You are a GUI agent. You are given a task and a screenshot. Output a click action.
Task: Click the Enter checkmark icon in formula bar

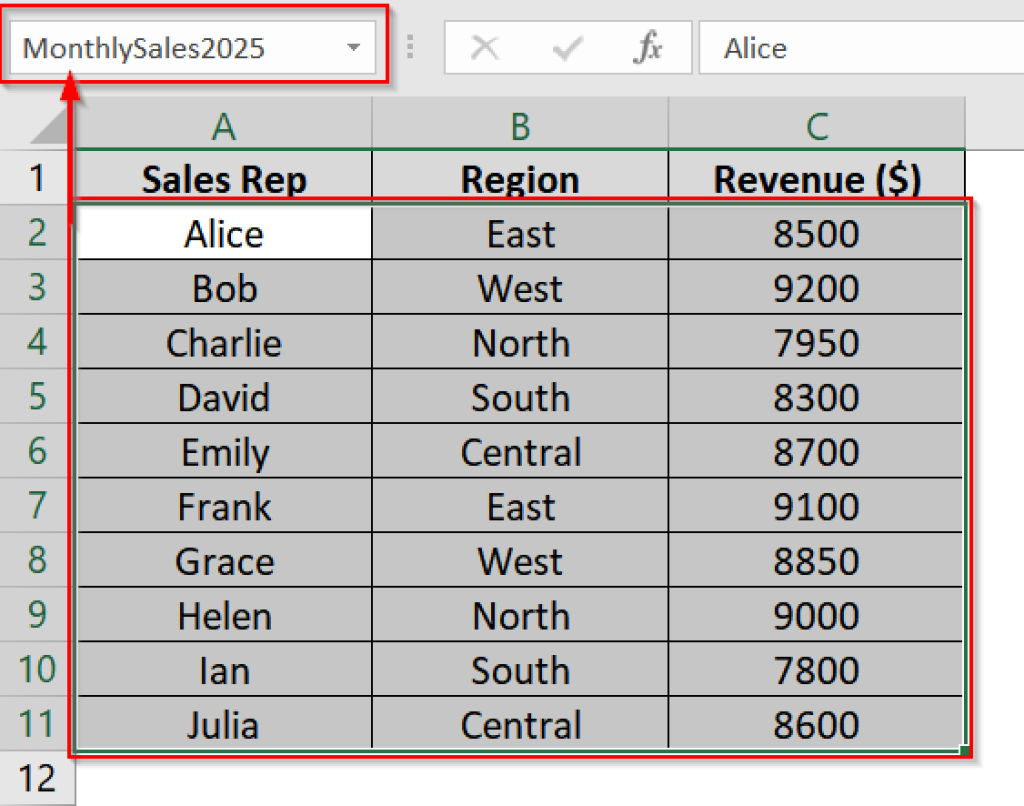coord(567,47)
